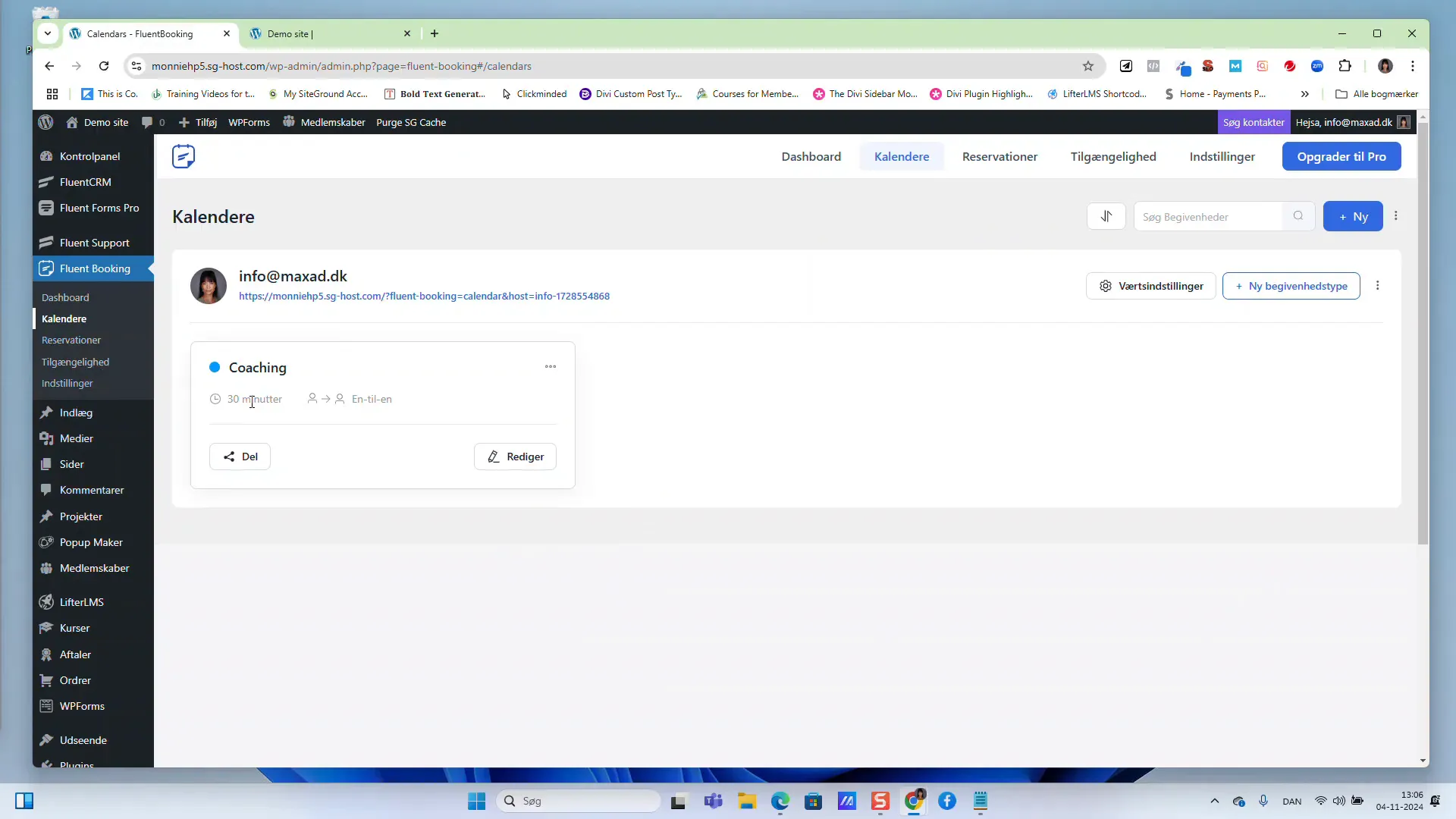The image size is (1456, 819).
Task: Click the Opgrader til Pro button
Action: 1341,156
